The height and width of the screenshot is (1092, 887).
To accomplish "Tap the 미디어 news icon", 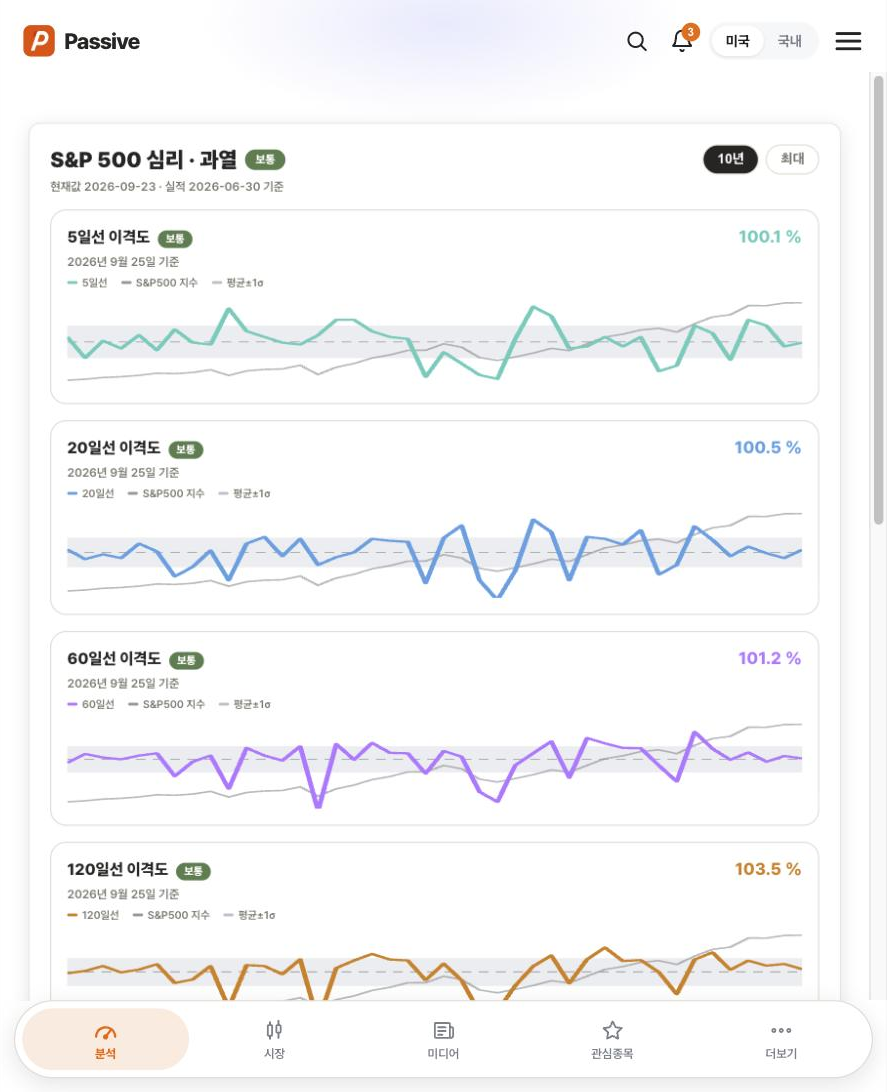I will click(444, 1030).
